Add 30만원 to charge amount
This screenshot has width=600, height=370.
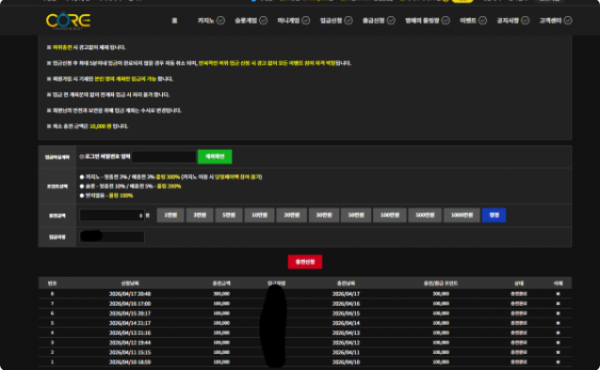[x=324, y=215]
